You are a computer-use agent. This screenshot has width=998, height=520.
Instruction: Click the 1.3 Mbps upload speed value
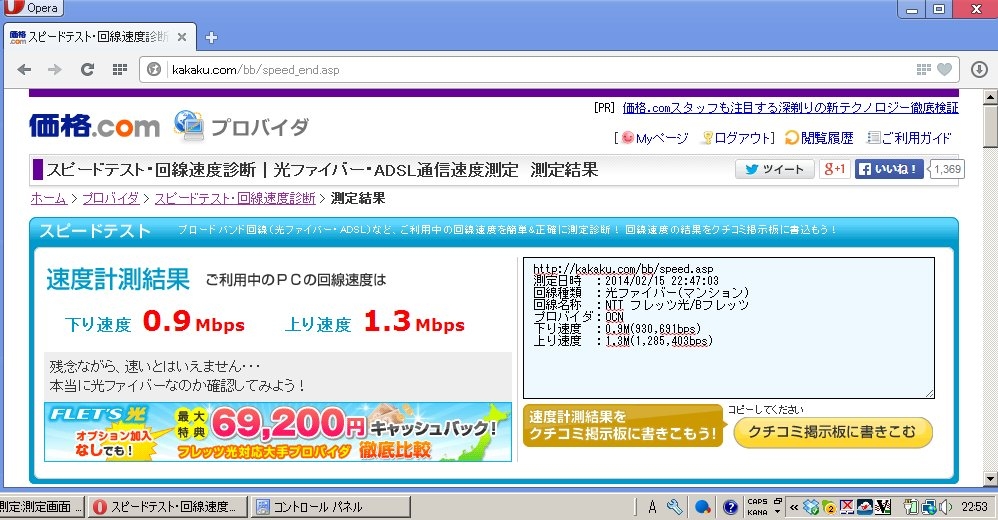(414, 321)
